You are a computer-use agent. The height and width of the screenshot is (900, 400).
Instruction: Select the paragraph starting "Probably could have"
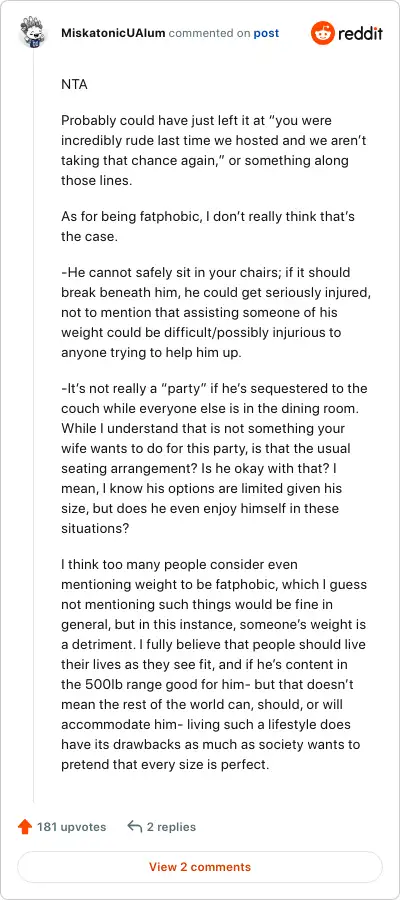(x=205, y=151)
